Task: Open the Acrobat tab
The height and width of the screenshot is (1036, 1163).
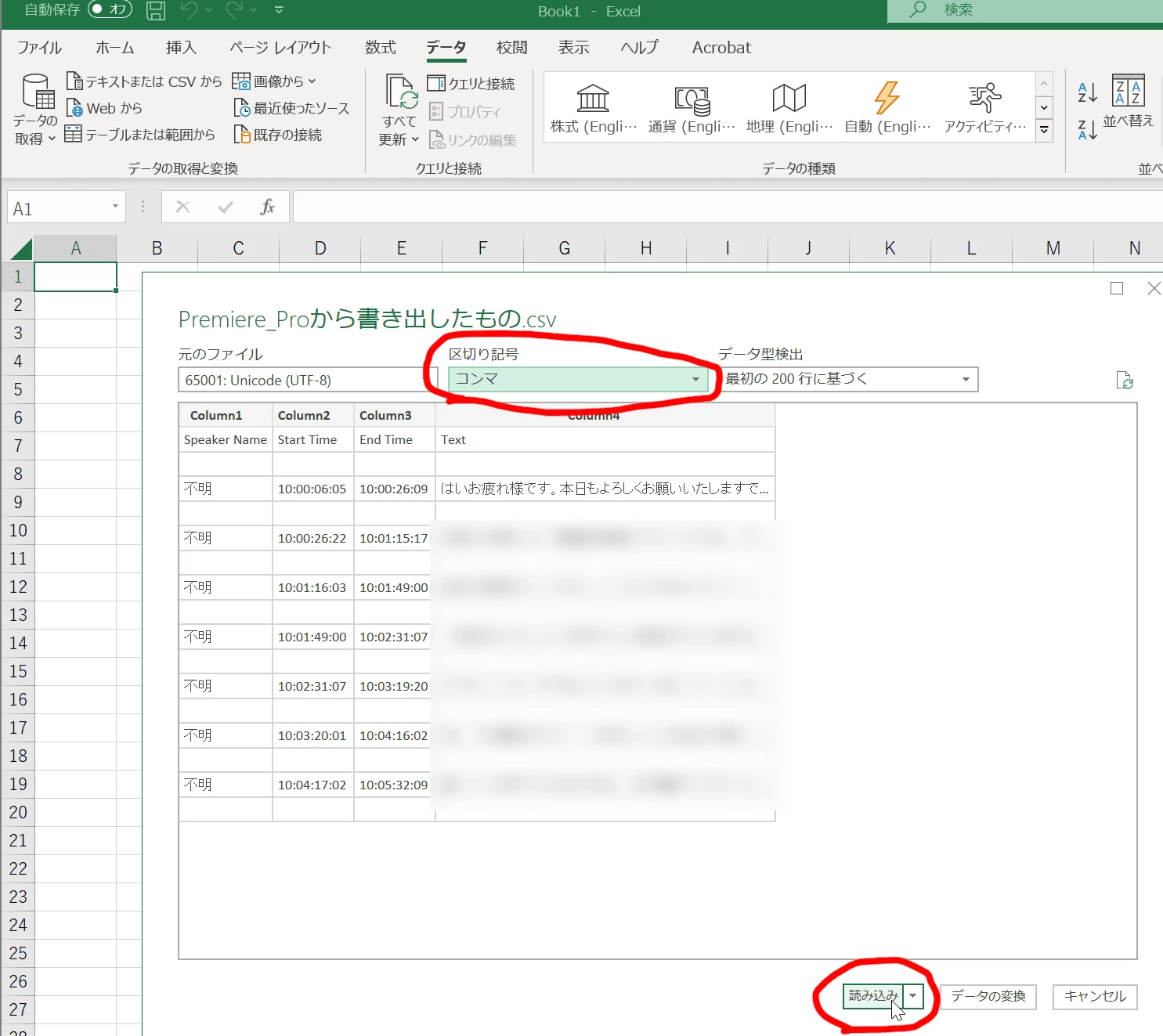Action: 721,48
